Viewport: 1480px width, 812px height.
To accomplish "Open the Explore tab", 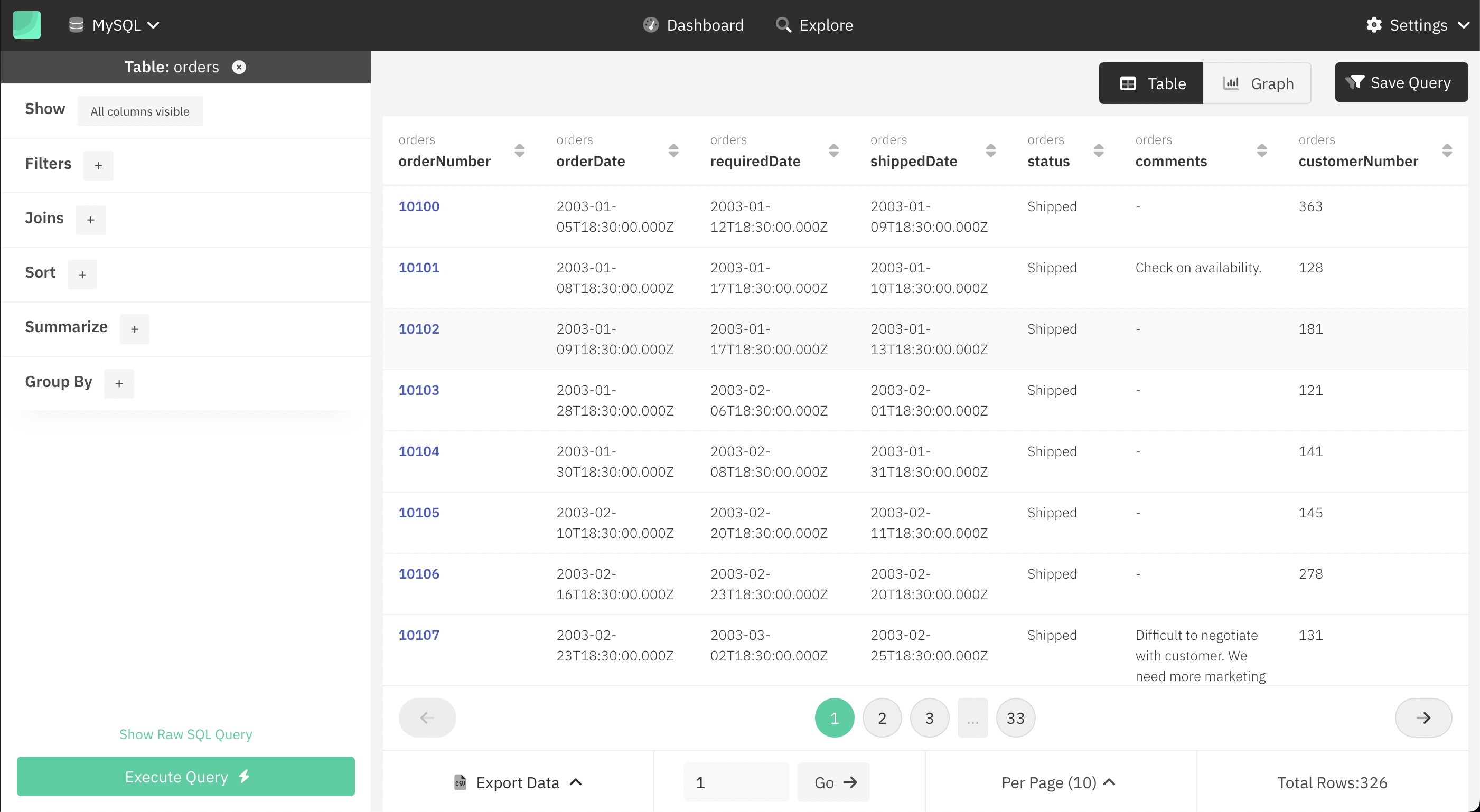I will [x=814, y=25].
